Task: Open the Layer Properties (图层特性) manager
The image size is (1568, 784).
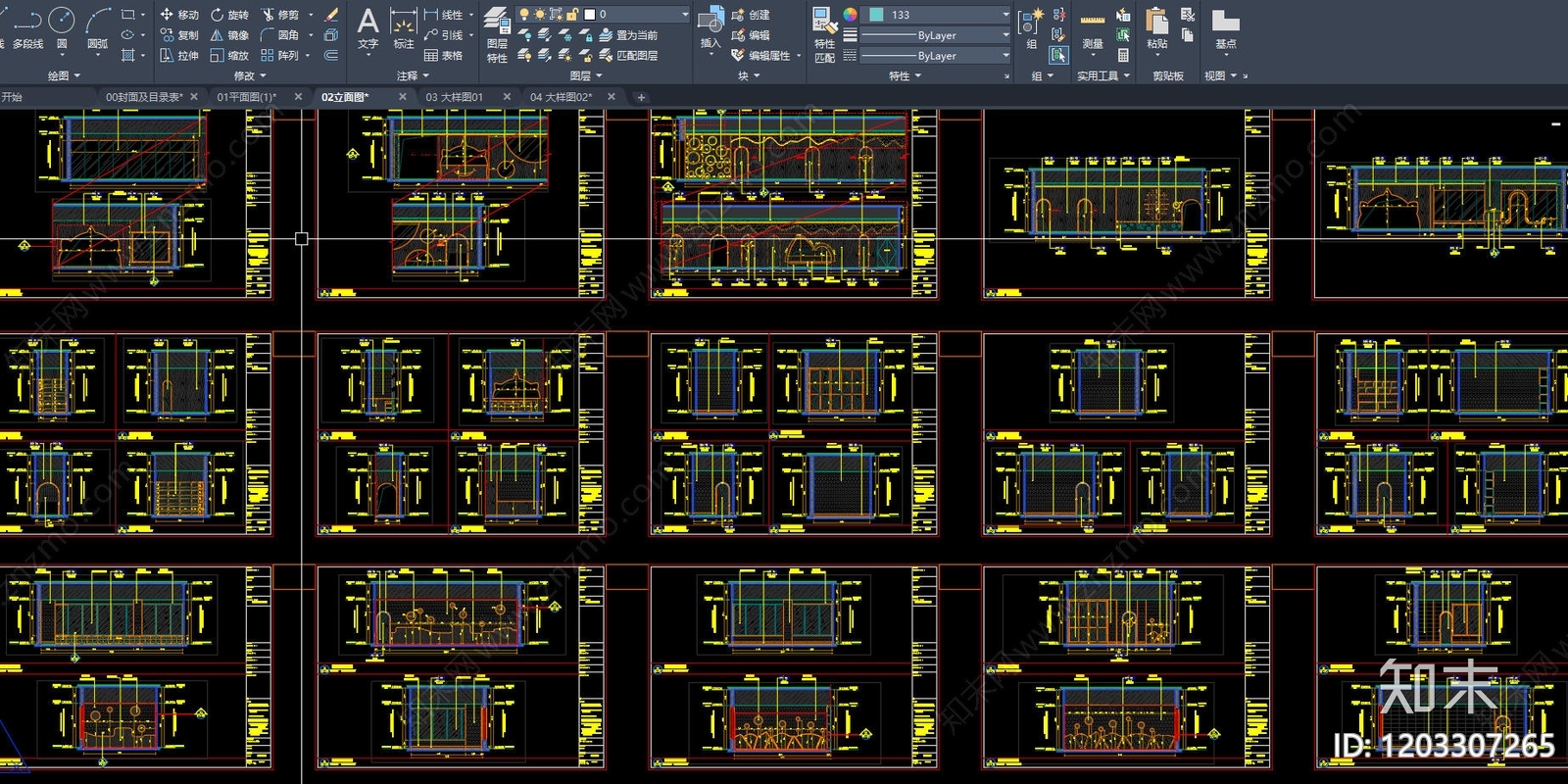Action: tap(497, 35)
